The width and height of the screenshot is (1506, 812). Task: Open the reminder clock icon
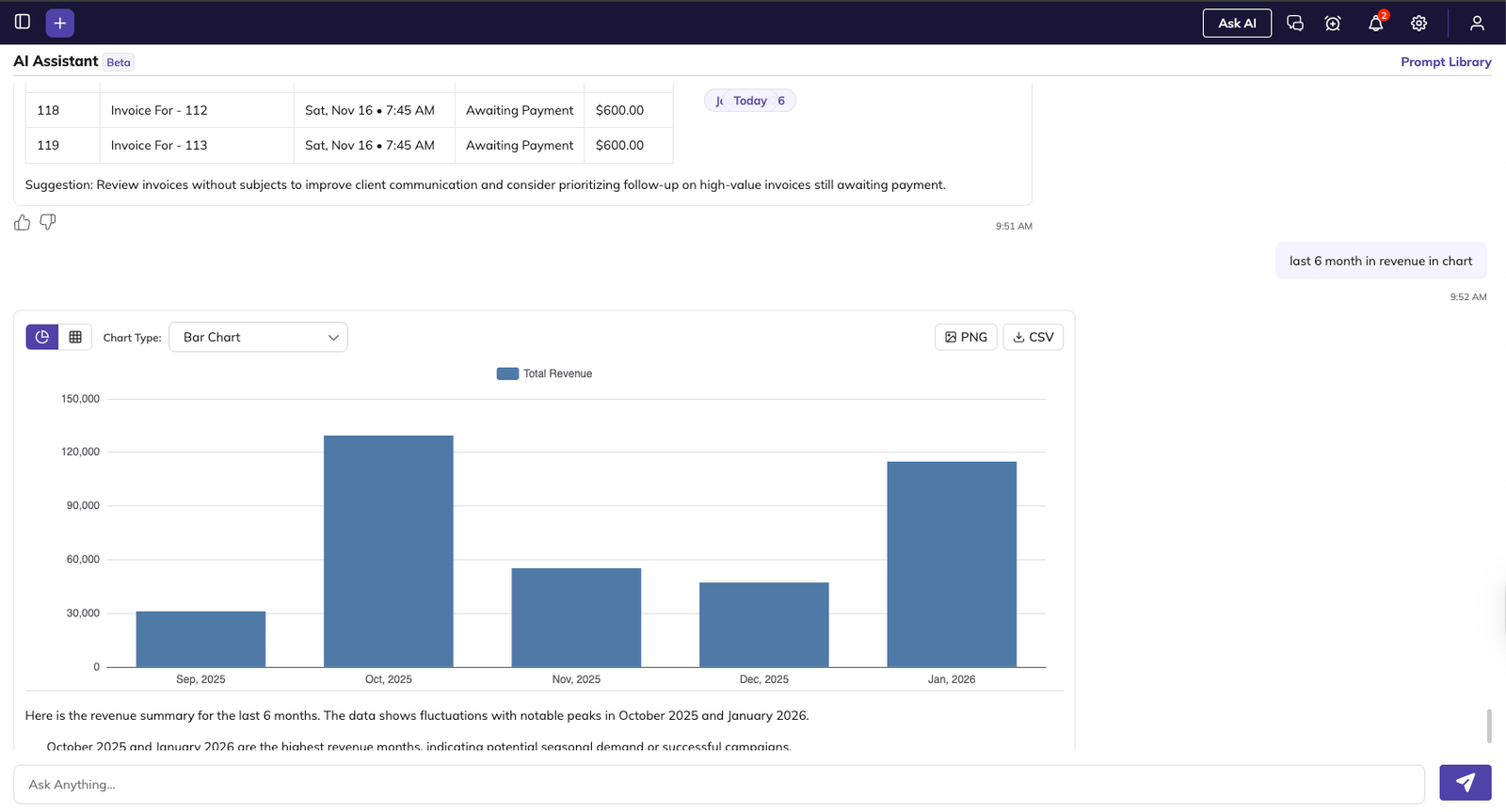click(x=1333, y=24)
